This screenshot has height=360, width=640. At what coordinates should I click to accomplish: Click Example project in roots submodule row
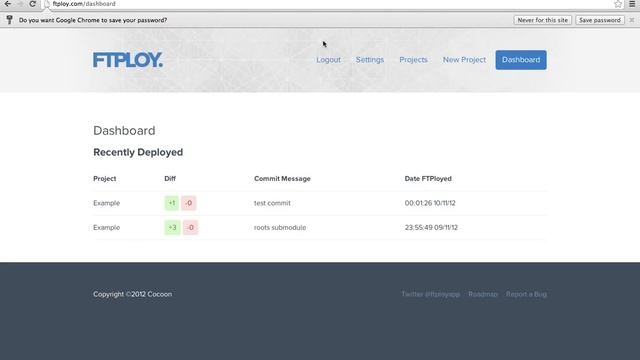(107, 227)
